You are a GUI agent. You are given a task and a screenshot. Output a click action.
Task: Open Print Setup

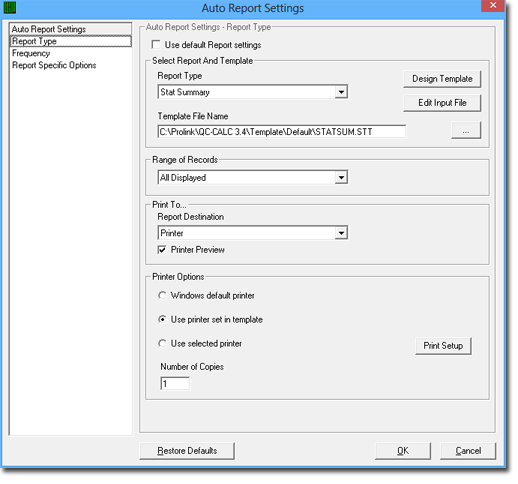pyautogui.click(x=443, y=346)
